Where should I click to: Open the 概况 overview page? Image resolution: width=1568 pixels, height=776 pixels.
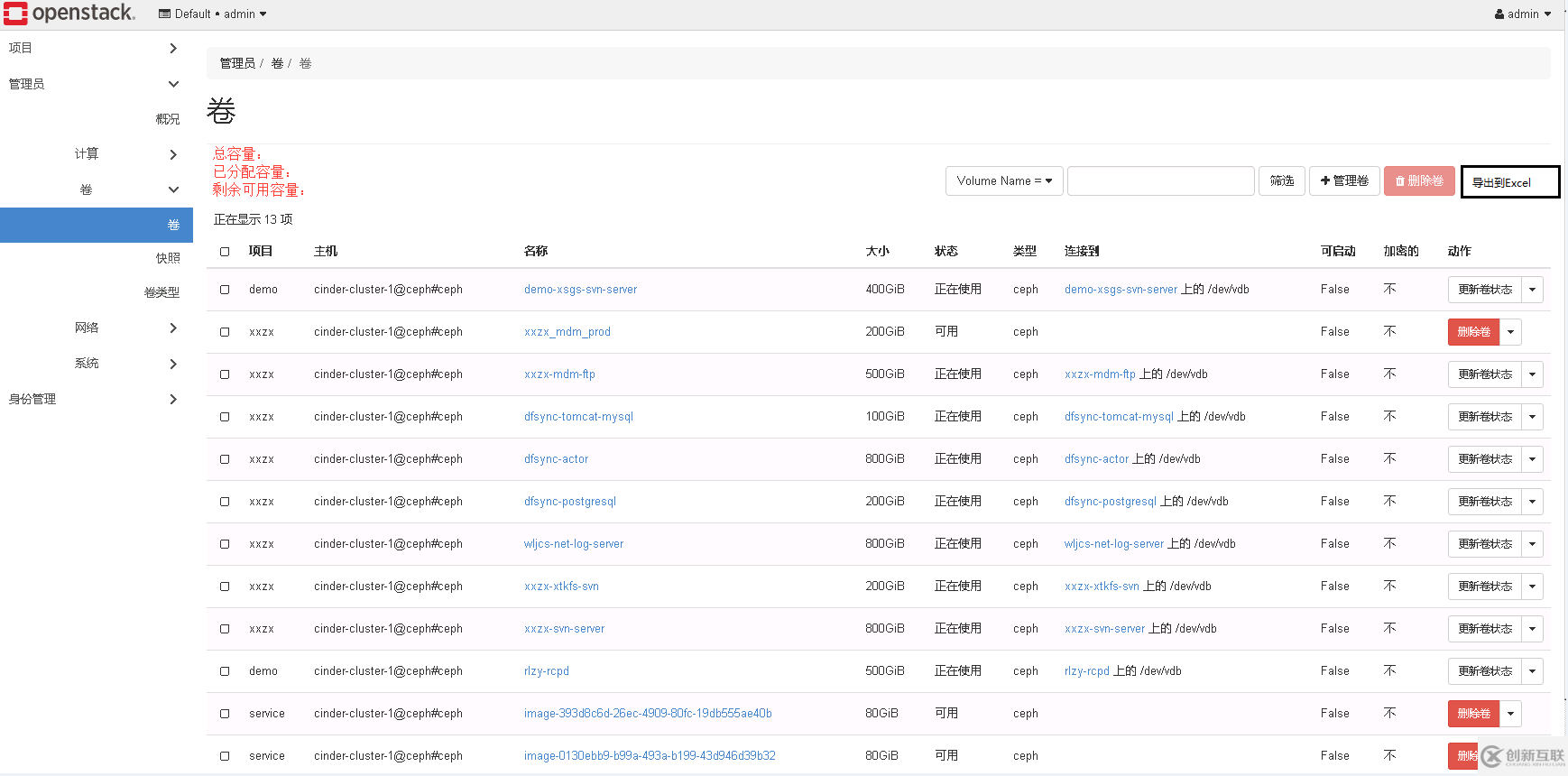(x=168, y=119)
